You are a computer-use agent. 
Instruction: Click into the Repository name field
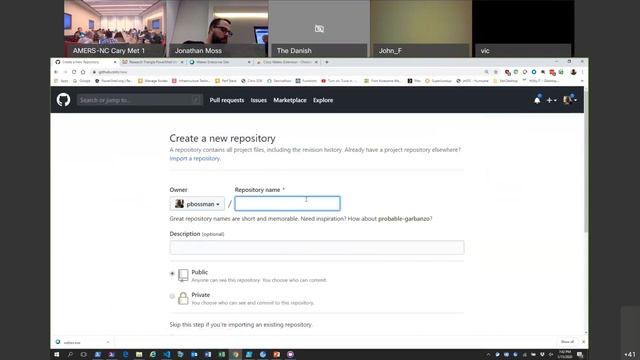click(x=287, y=203)
